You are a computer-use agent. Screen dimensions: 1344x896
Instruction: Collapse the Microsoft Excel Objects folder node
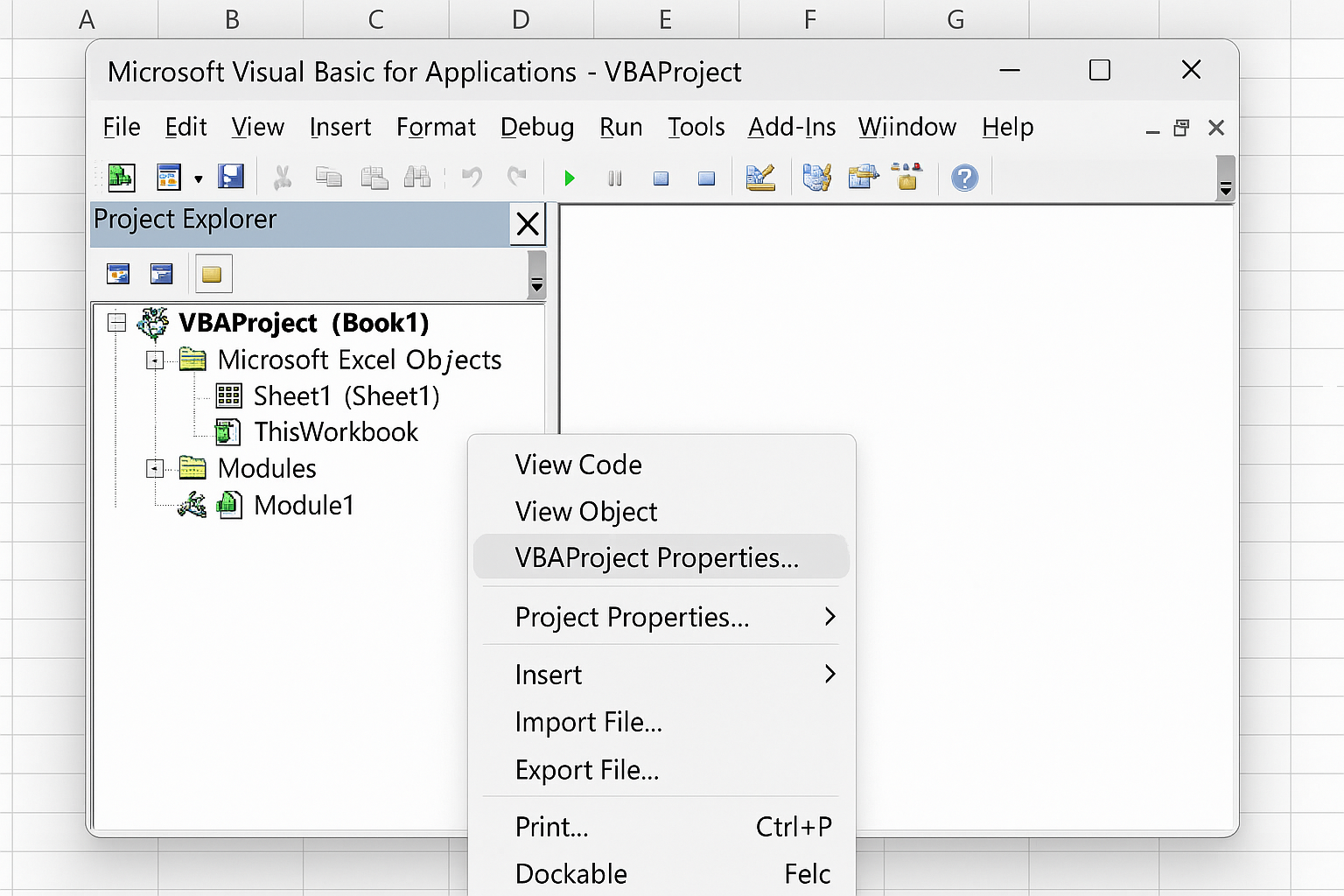pos(155,360)
